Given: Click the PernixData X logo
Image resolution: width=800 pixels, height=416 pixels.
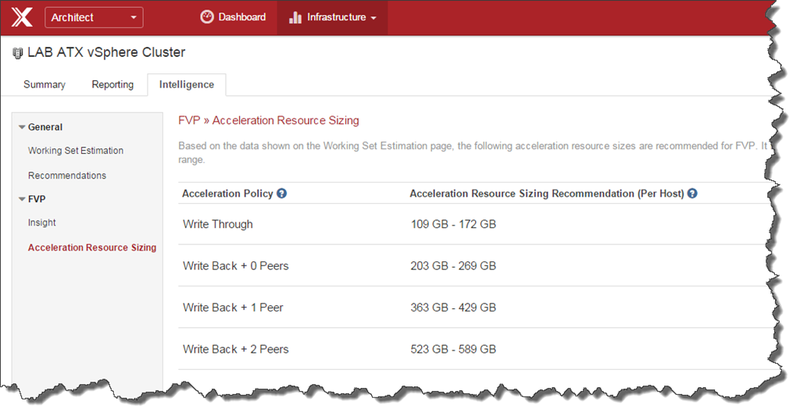Looking at the screenshot, I should coord(22,17).
